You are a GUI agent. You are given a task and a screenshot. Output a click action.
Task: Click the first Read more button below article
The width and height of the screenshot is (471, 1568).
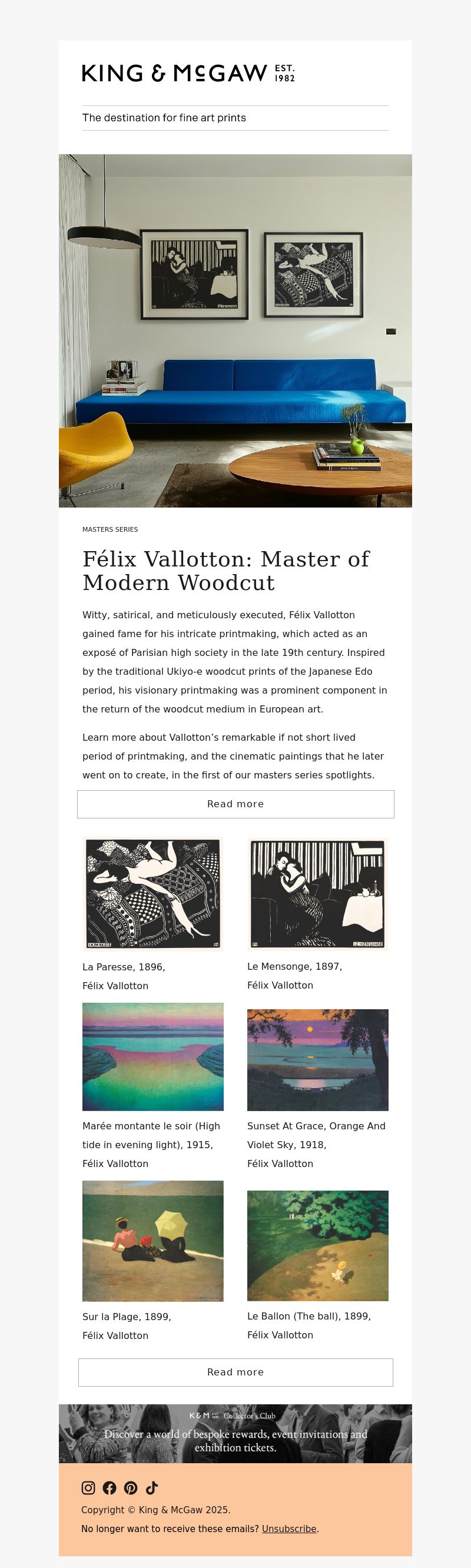click(x=235, y=804)
